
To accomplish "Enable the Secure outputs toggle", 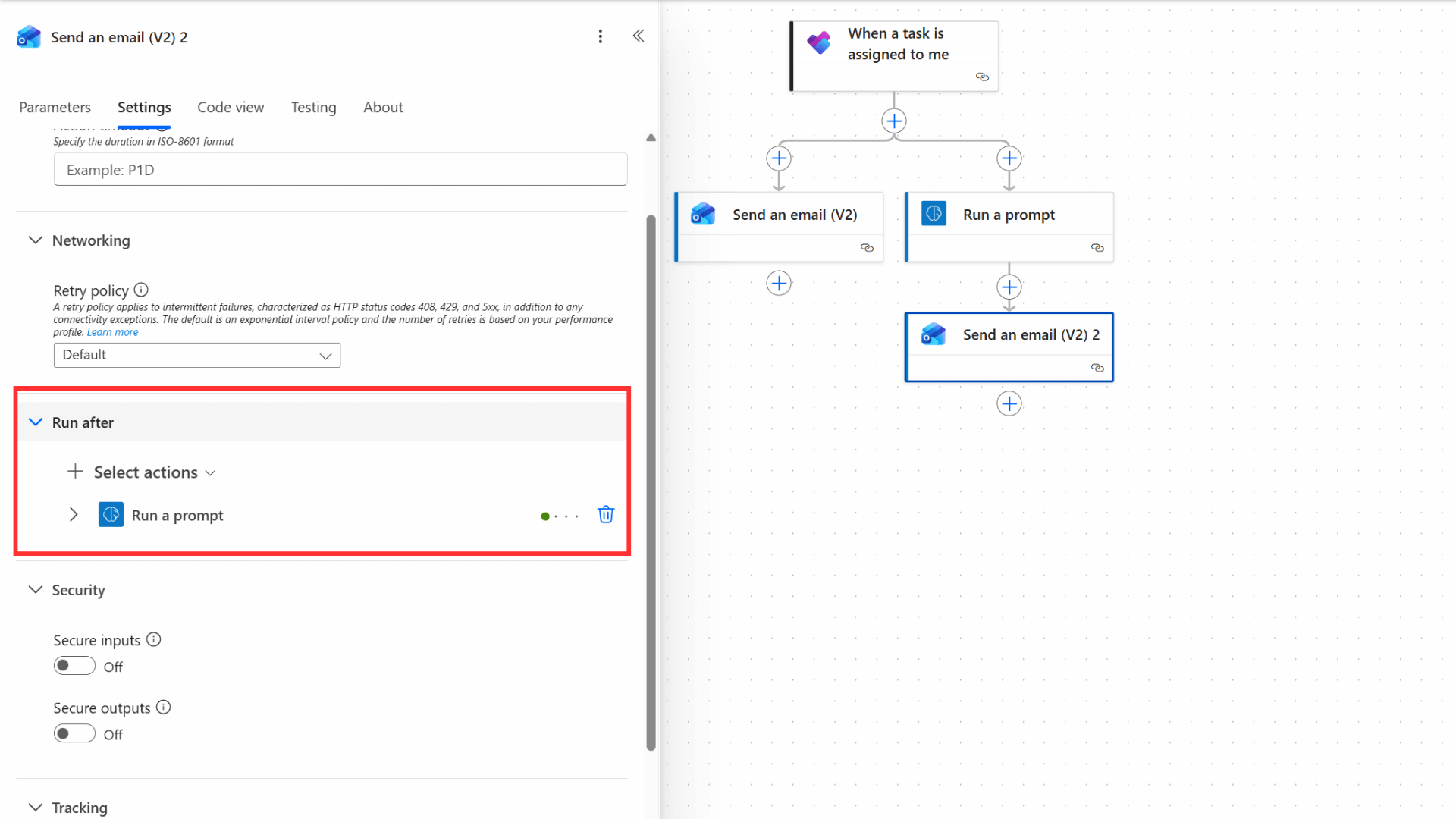I will pos(74,733).
